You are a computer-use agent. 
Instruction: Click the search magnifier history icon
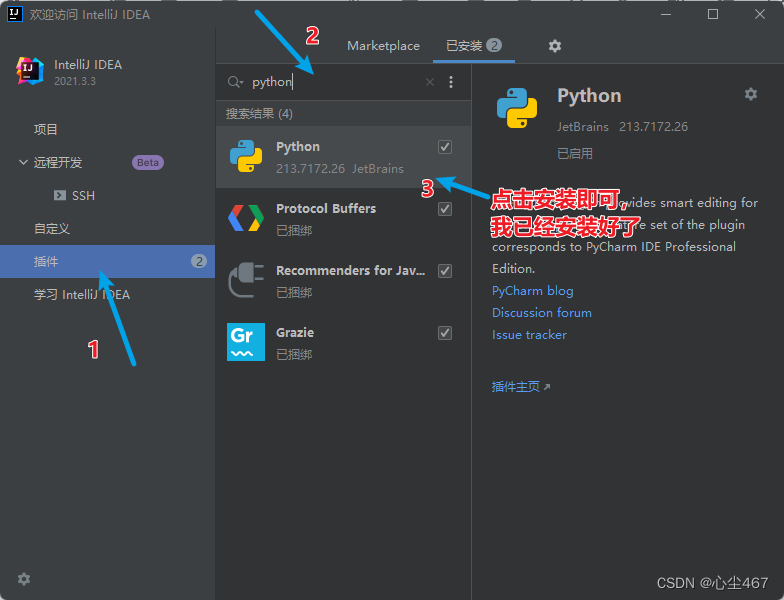(x=235, y=82)
